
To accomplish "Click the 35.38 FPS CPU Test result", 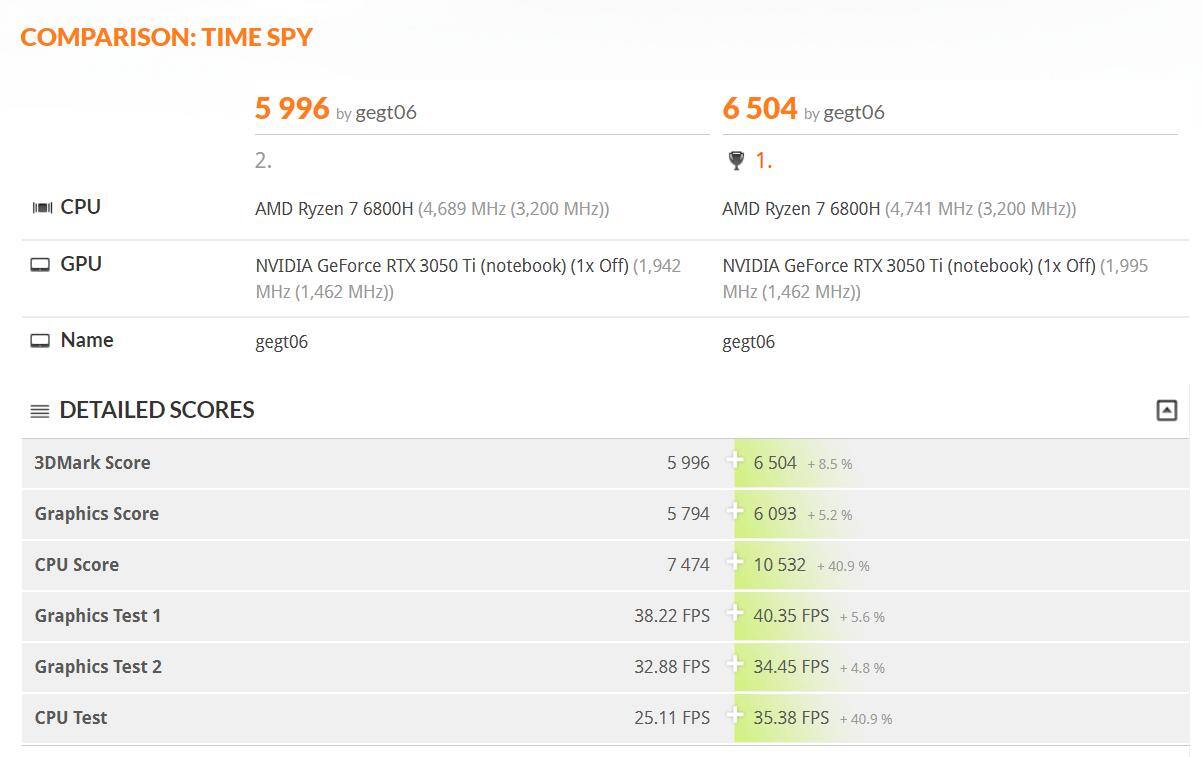I will click(x=790, y=718).
